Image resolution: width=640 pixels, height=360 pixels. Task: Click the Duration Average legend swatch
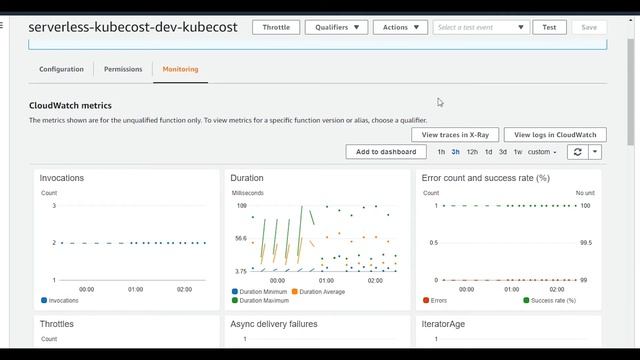295,291
